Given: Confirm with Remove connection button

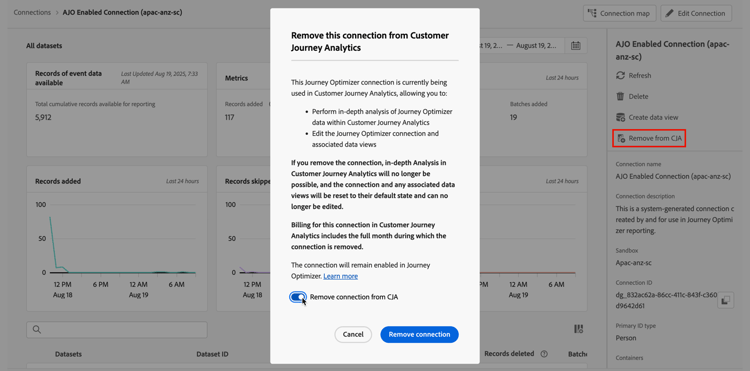Looking at the screenshot, I should tap(419, 335).
